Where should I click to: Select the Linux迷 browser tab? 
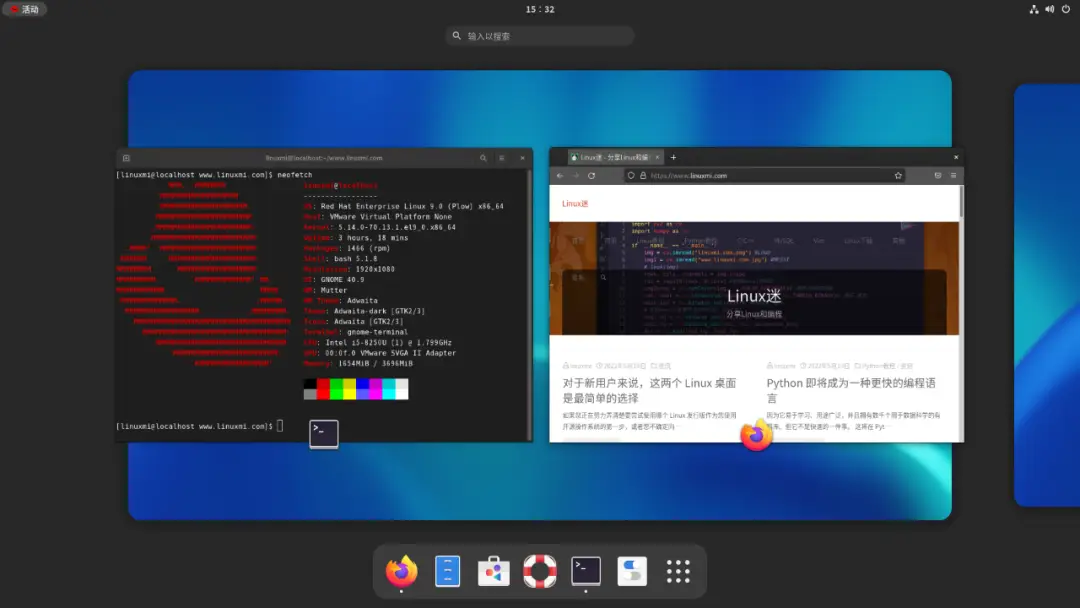click(x=610, y=157)
